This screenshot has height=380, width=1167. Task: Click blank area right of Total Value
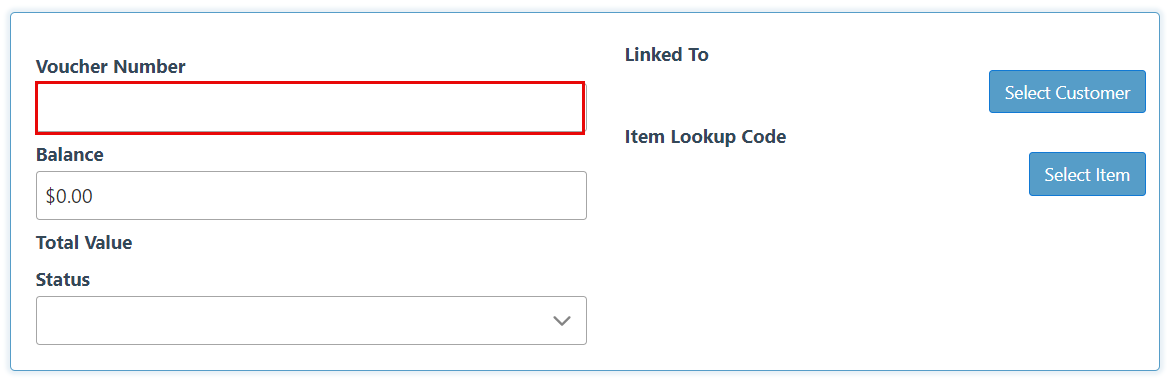coord(357,242)
